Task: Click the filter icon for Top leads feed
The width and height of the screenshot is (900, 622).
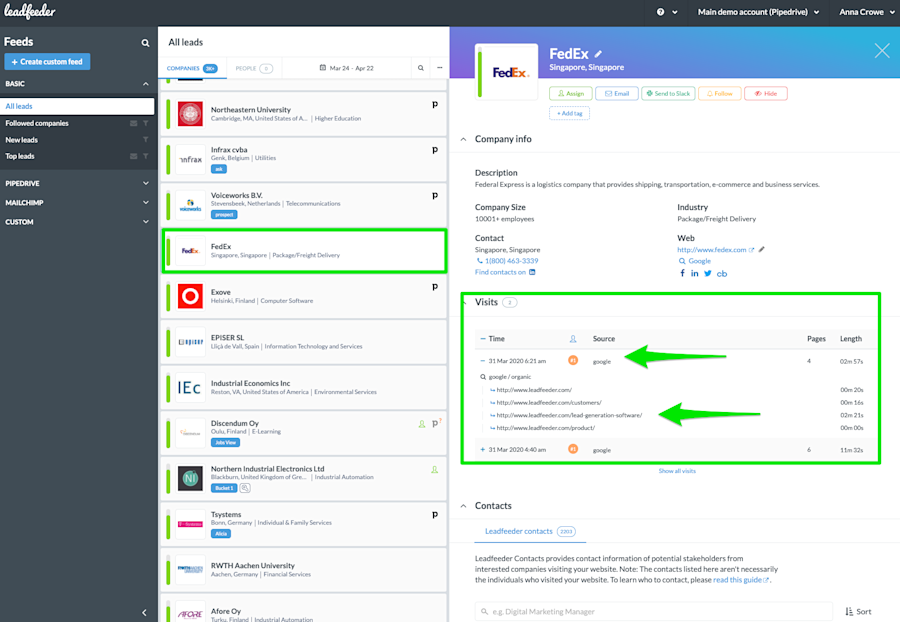Action: [x=146, y=156]
